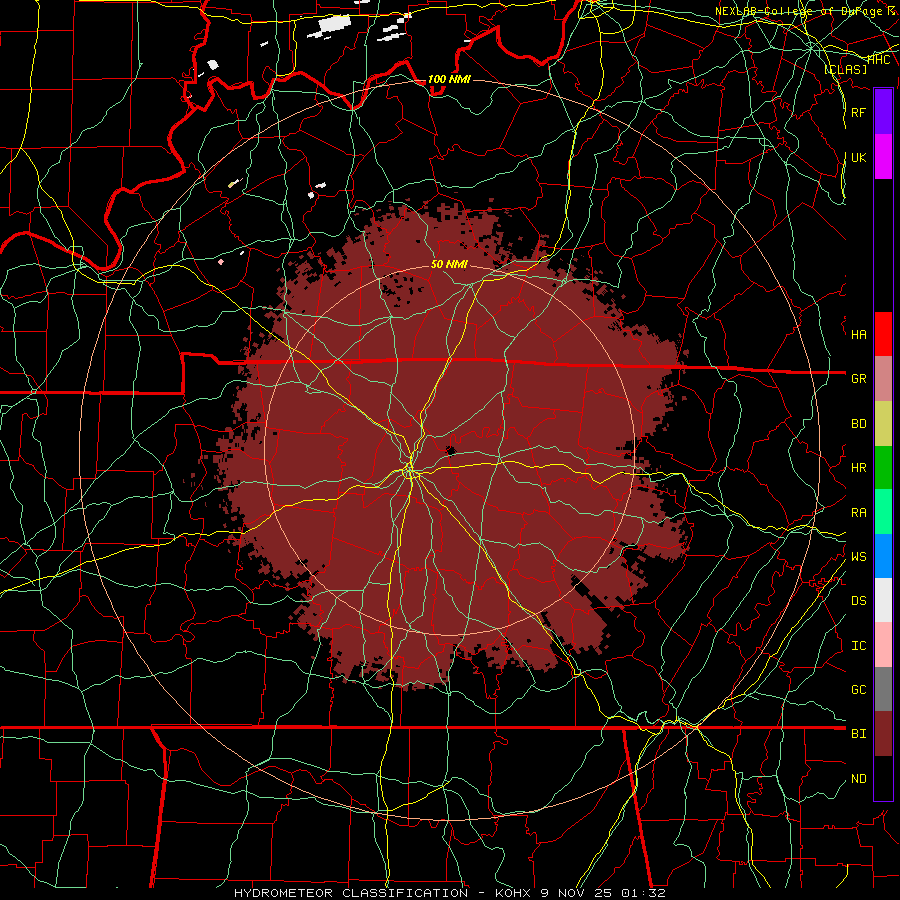The width and height of the screenshot is (900, 900).
Task: Click the brown BI legend swatch
Action: pyautogui.click(x=883, y=734)
